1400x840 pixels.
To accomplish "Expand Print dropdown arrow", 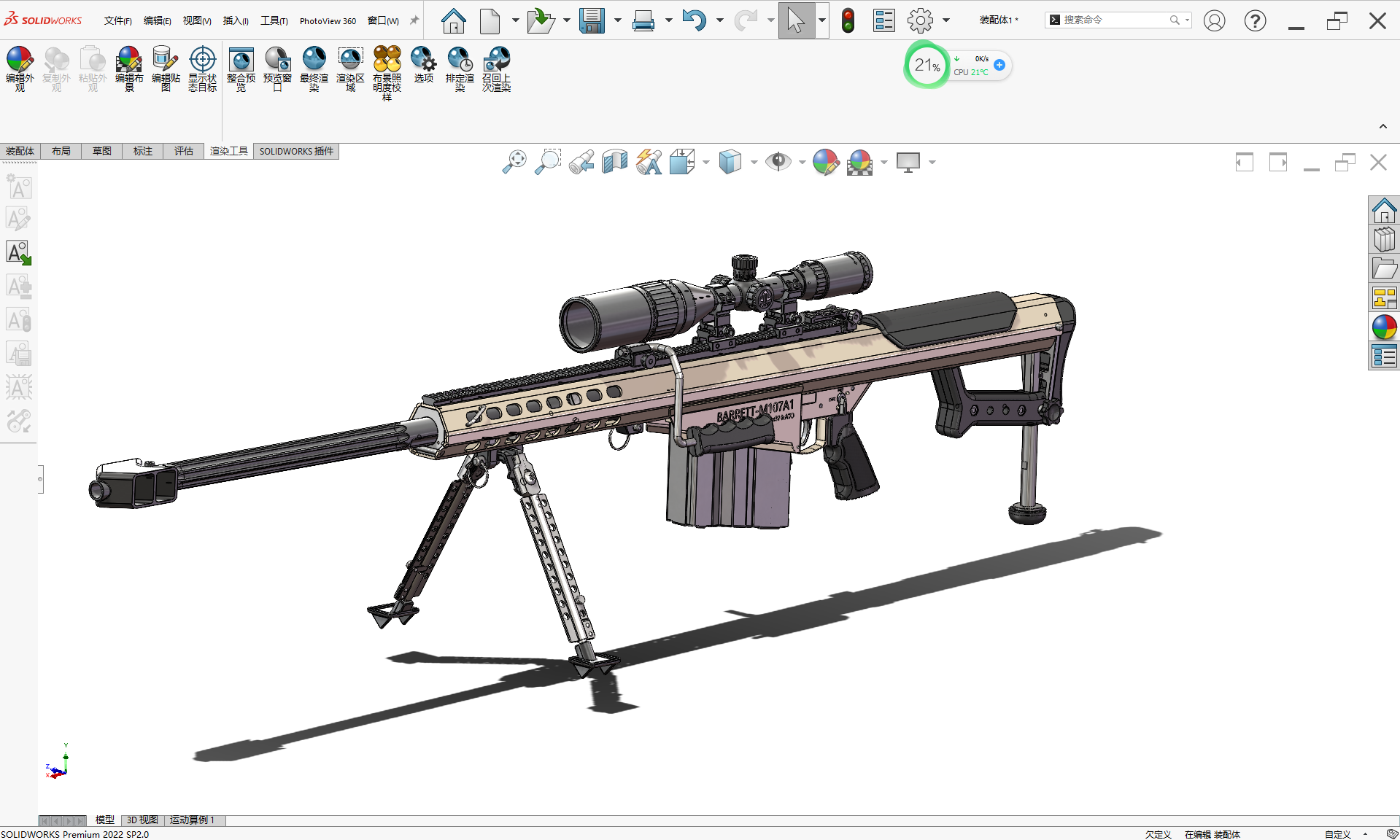I will tap(668, 20).
